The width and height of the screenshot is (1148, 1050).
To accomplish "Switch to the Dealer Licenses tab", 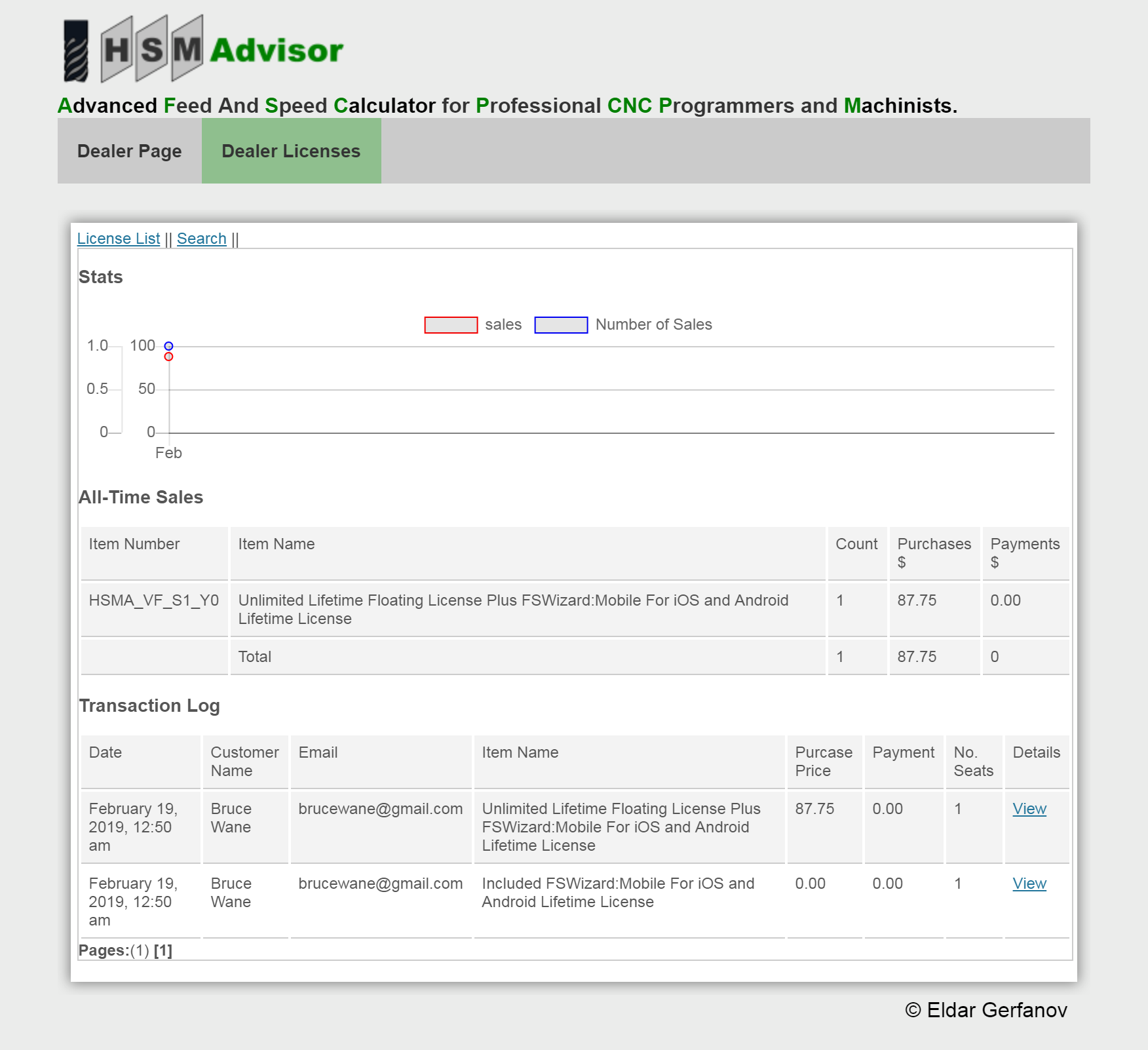I will (291, 151).
